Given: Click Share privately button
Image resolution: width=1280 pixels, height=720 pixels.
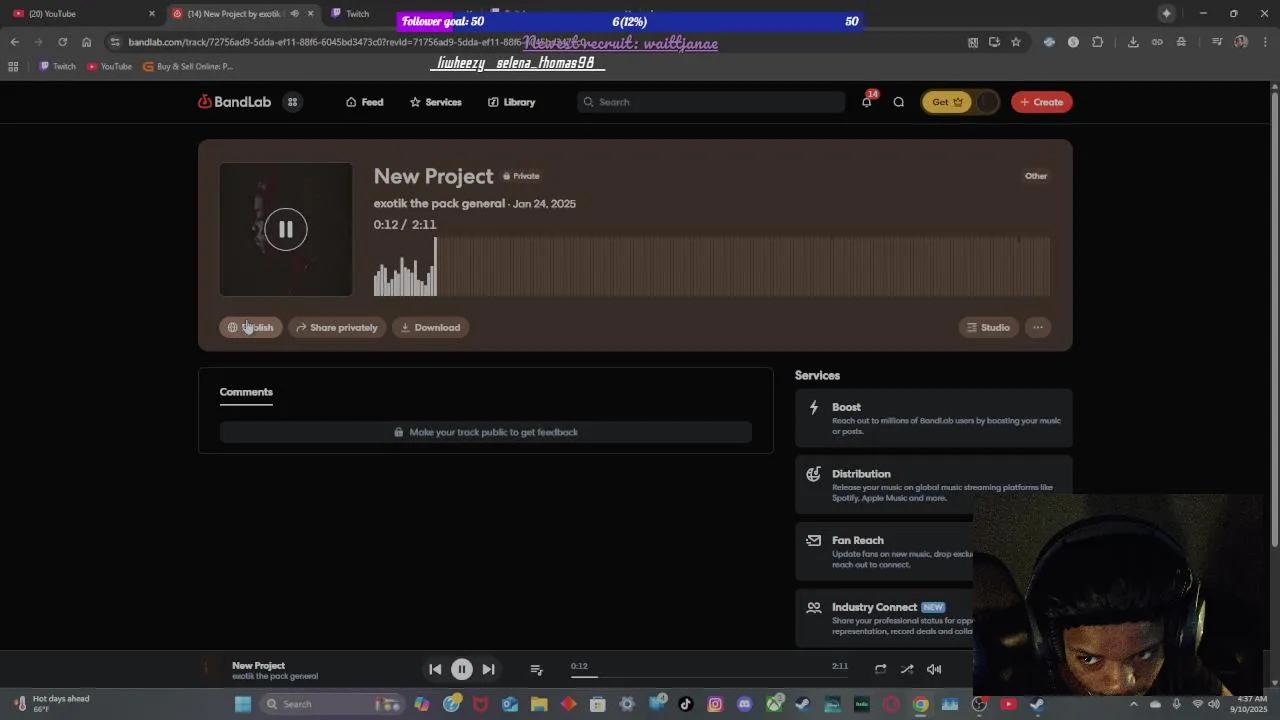Looking at the screenshot, I should click(336, 327).
